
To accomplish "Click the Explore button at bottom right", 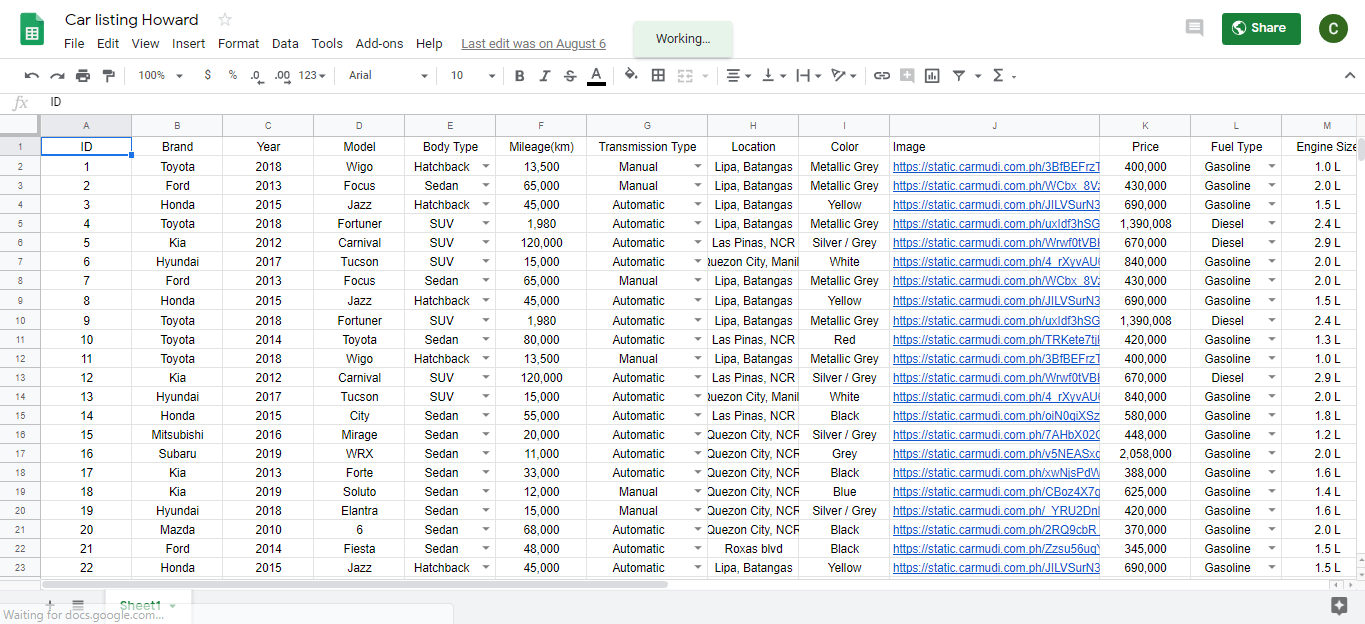I will (1339, 605).
